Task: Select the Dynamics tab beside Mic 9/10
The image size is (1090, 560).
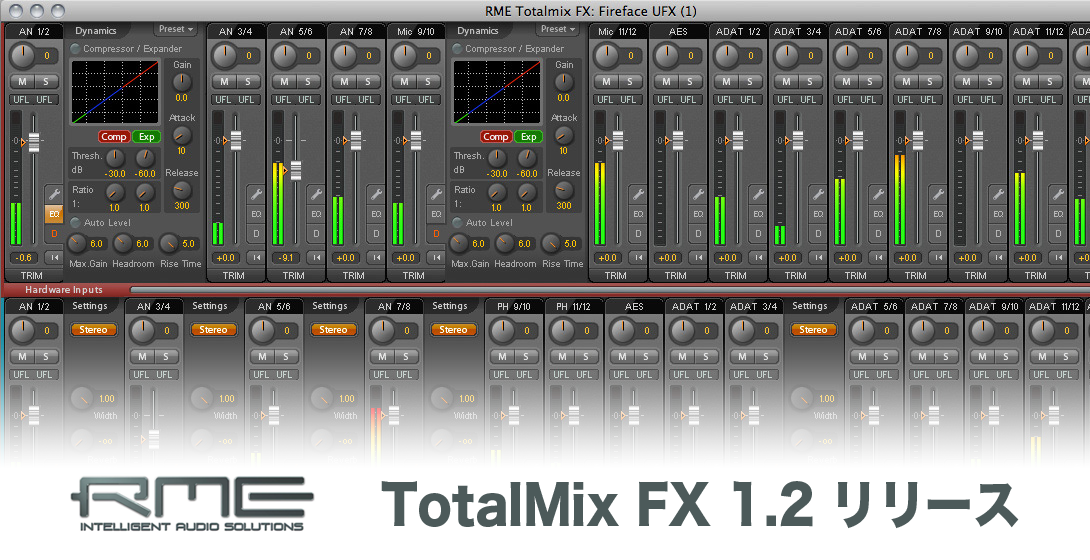Action: (478, 31)
